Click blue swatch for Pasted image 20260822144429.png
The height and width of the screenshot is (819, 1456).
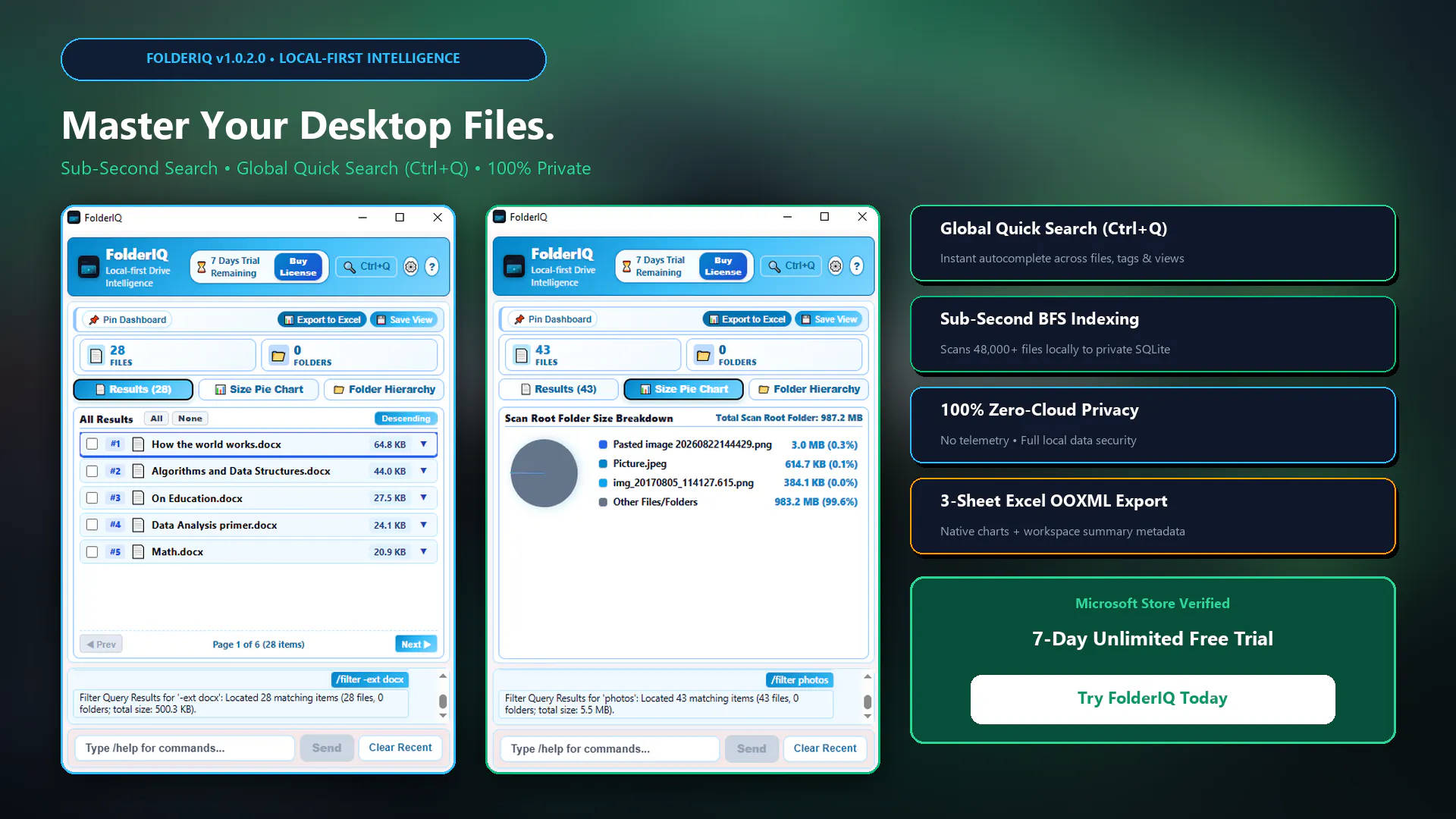coord(603,444)
